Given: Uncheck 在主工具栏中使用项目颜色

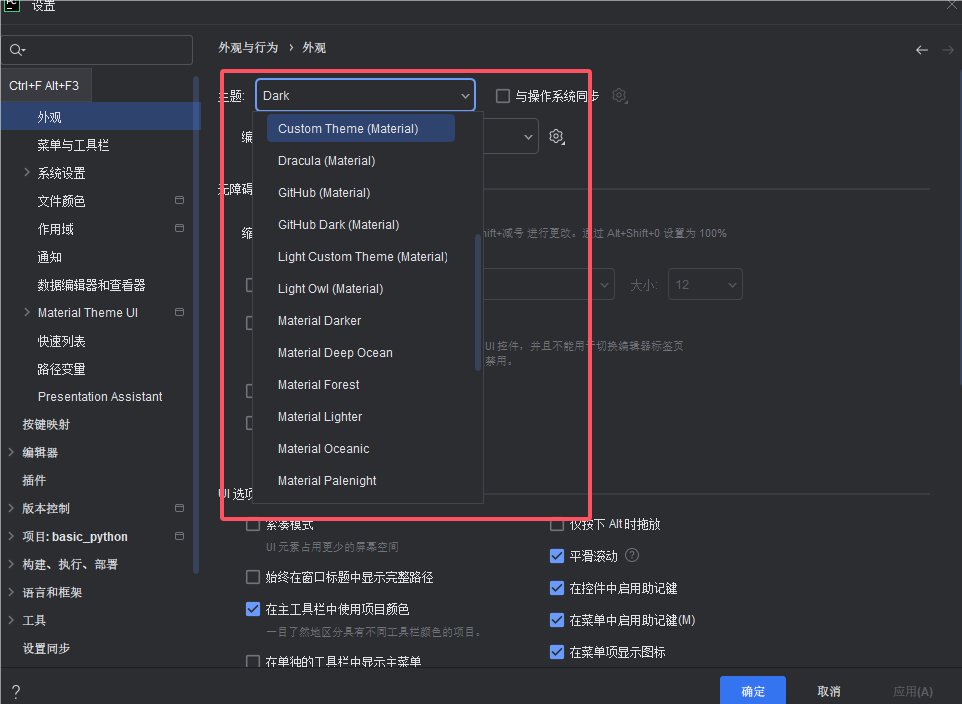Looking at the screenshot, I should [x=253, y=609].
